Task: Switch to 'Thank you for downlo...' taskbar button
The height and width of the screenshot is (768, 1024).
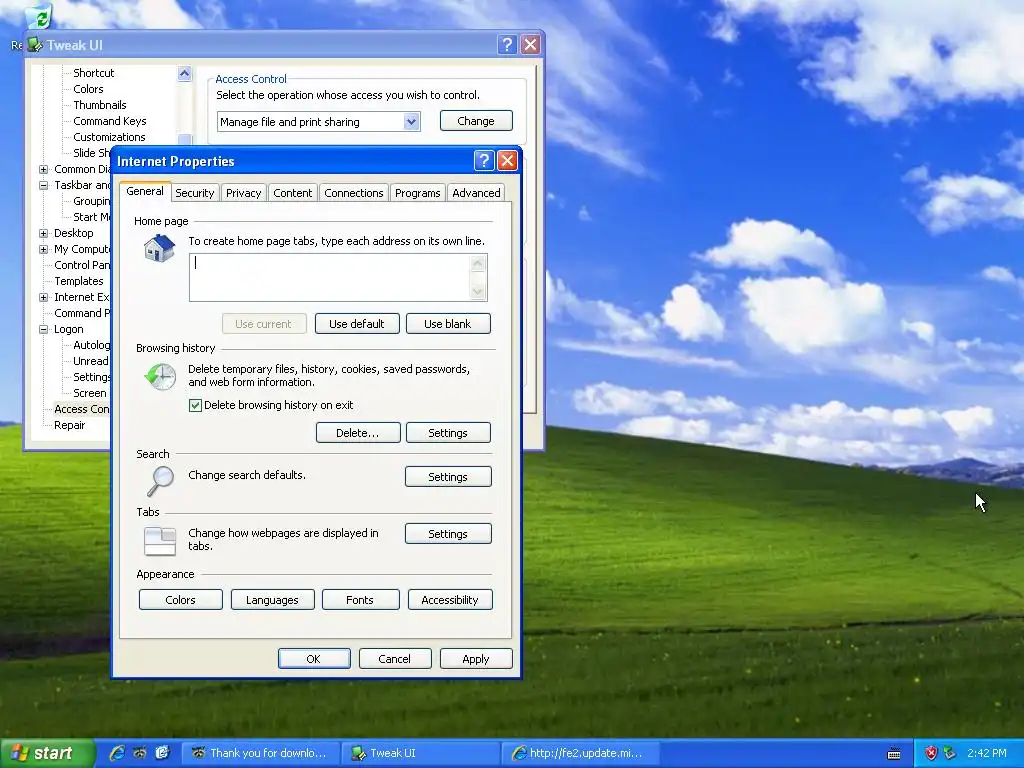Action: click(261, 753)
